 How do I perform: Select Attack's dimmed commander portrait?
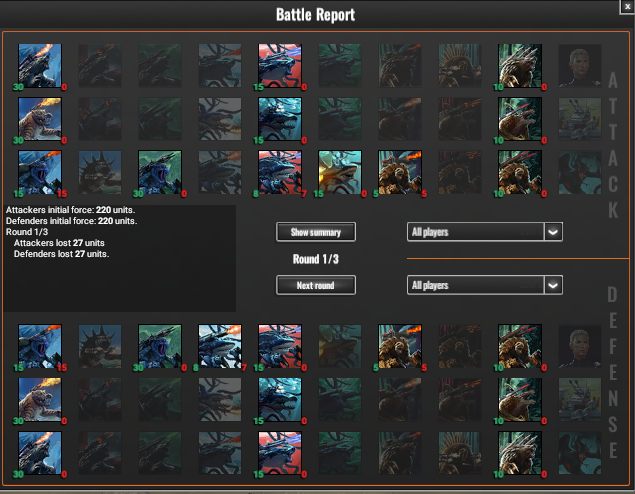[580, 66]
